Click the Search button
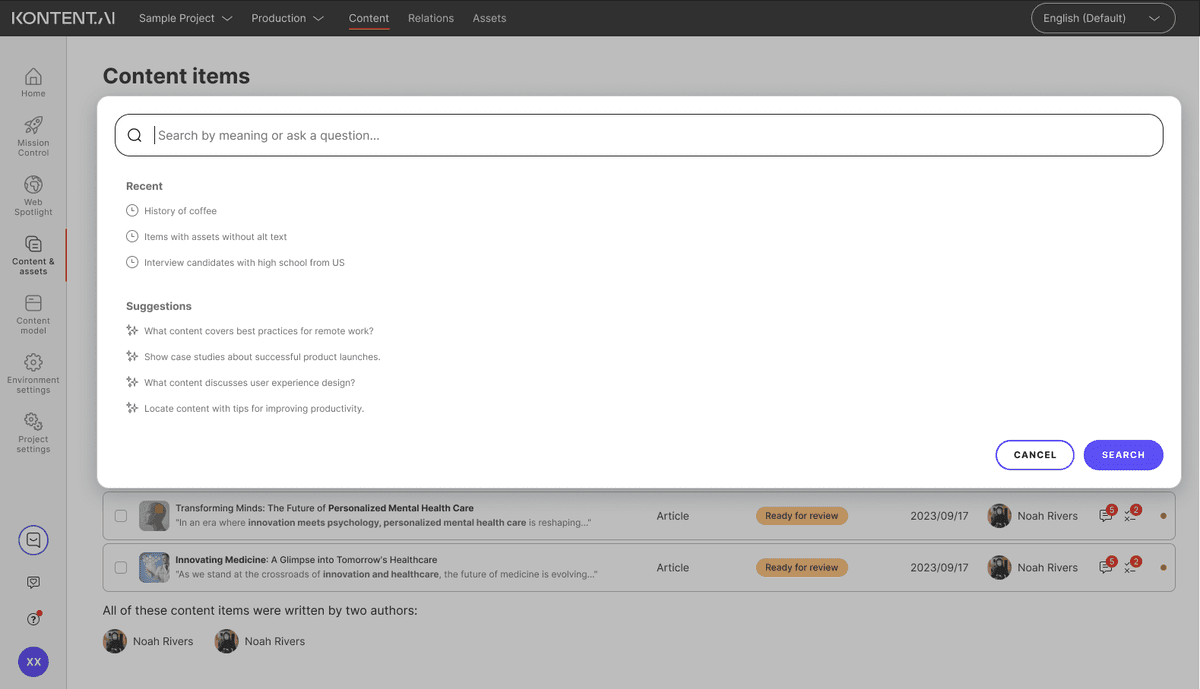The width and height of the screenshot is (1200, 689). [x=1123, y=455]
